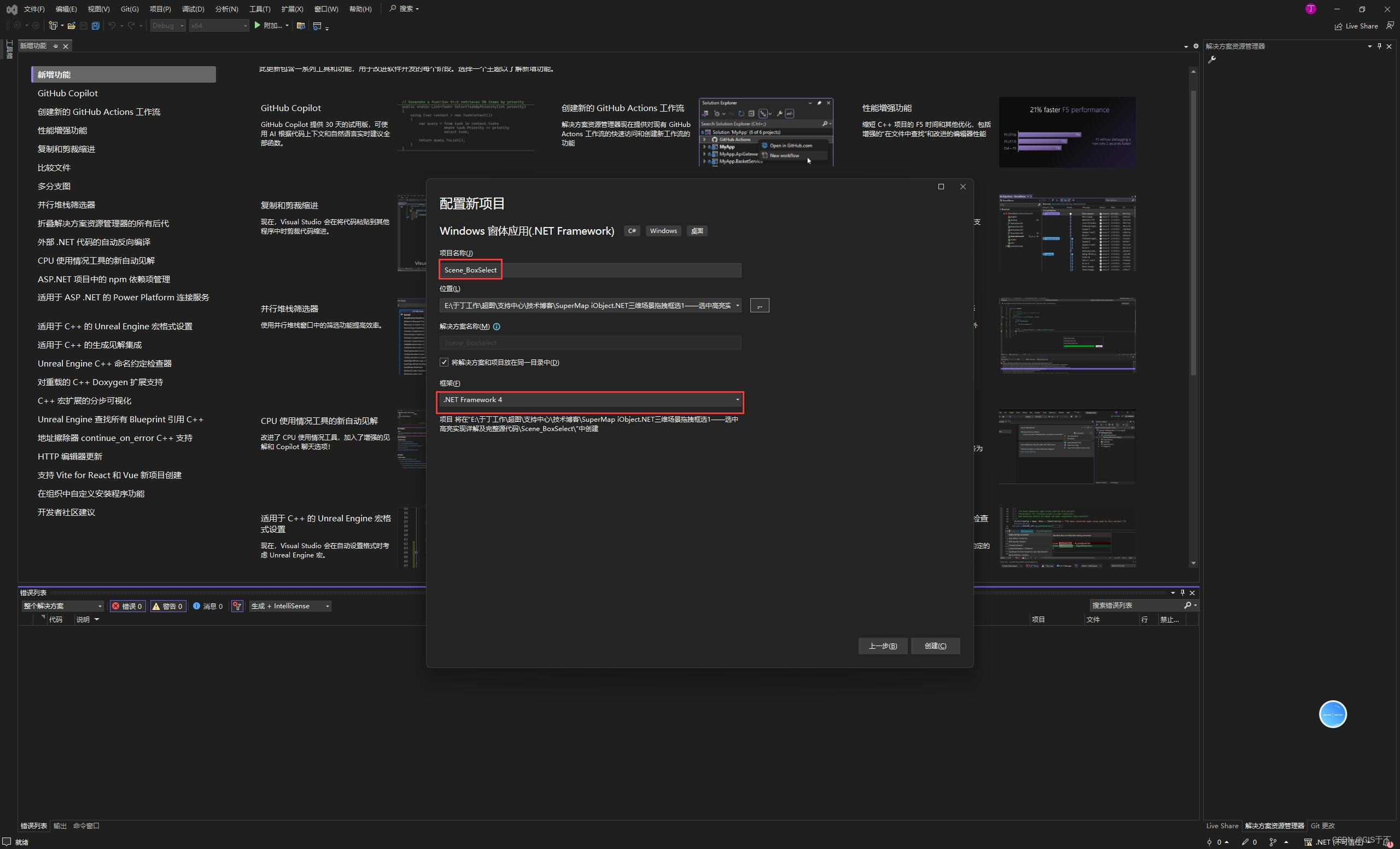
Task: Open the 整个解决方案 scope dropdown
Action: coord(62,606)
